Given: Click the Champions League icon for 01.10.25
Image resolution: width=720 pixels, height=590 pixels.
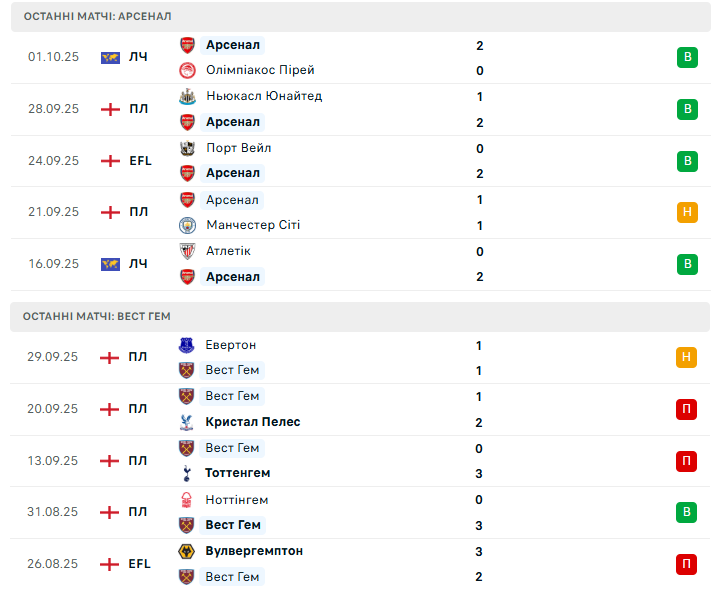Looking at the screenshot, I should coord(110,57).
